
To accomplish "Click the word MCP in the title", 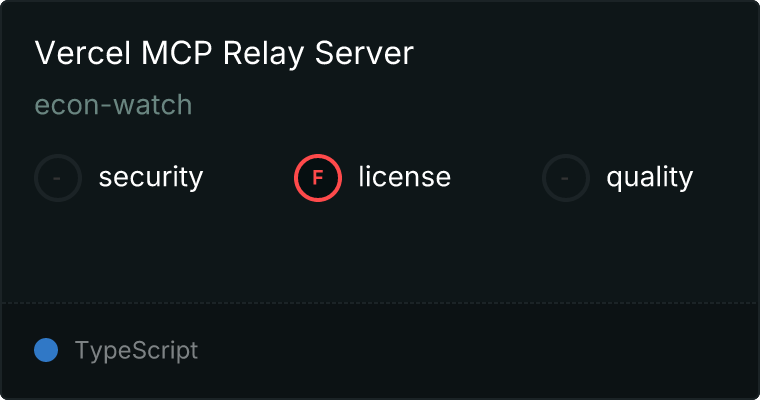I will (176, 53).
